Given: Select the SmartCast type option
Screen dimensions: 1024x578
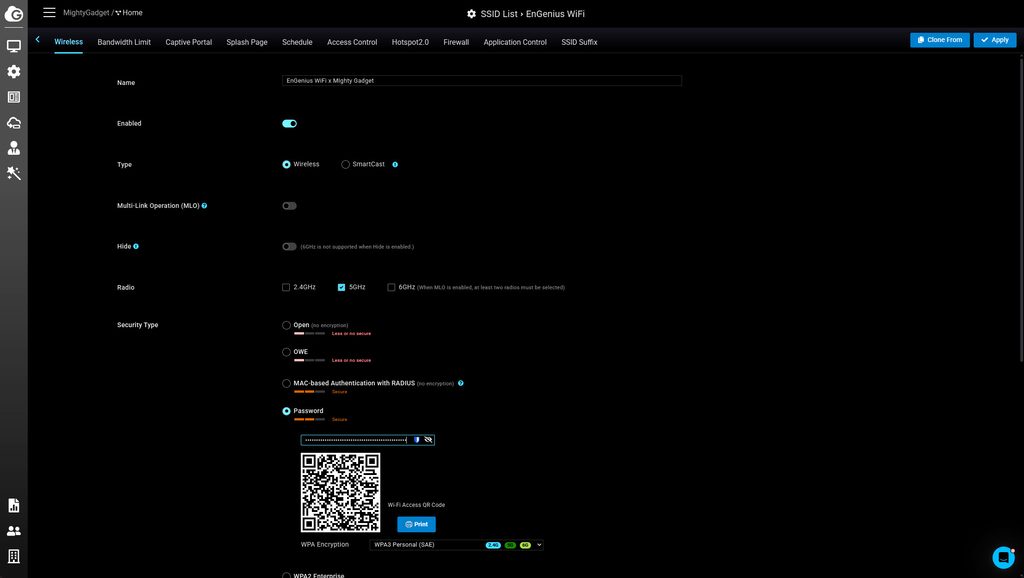Looking at the screenshot, I should [x=345, y=165].
